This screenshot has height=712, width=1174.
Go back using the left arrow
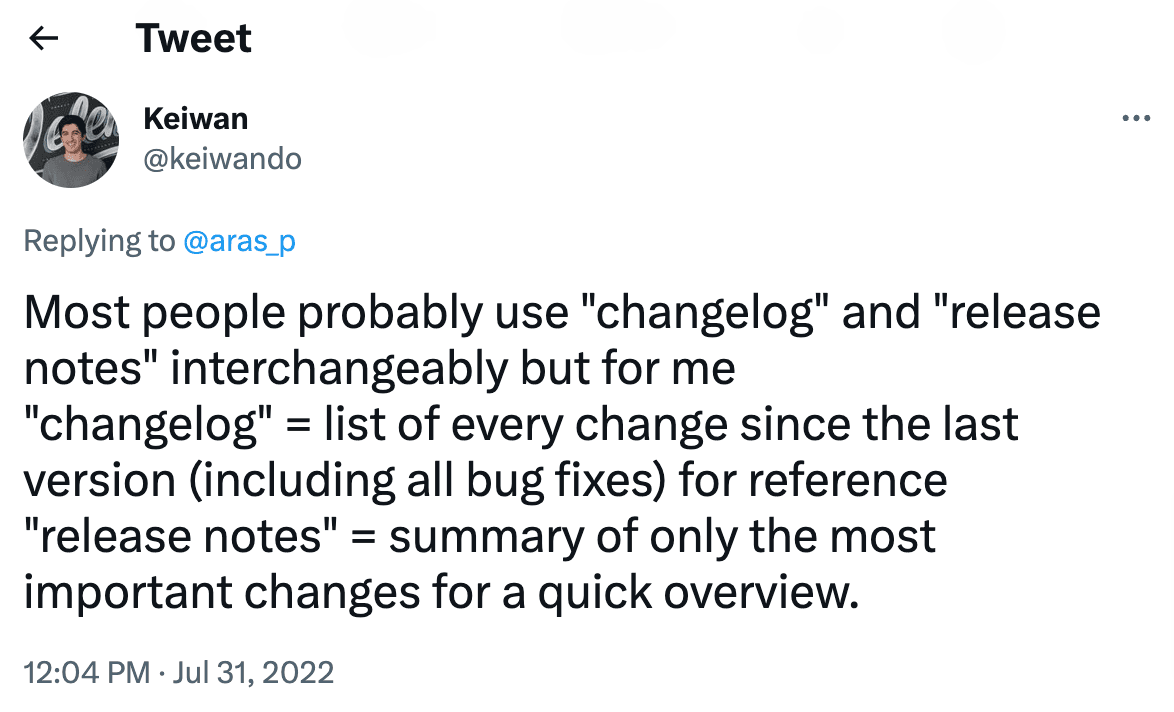[43, 39]
